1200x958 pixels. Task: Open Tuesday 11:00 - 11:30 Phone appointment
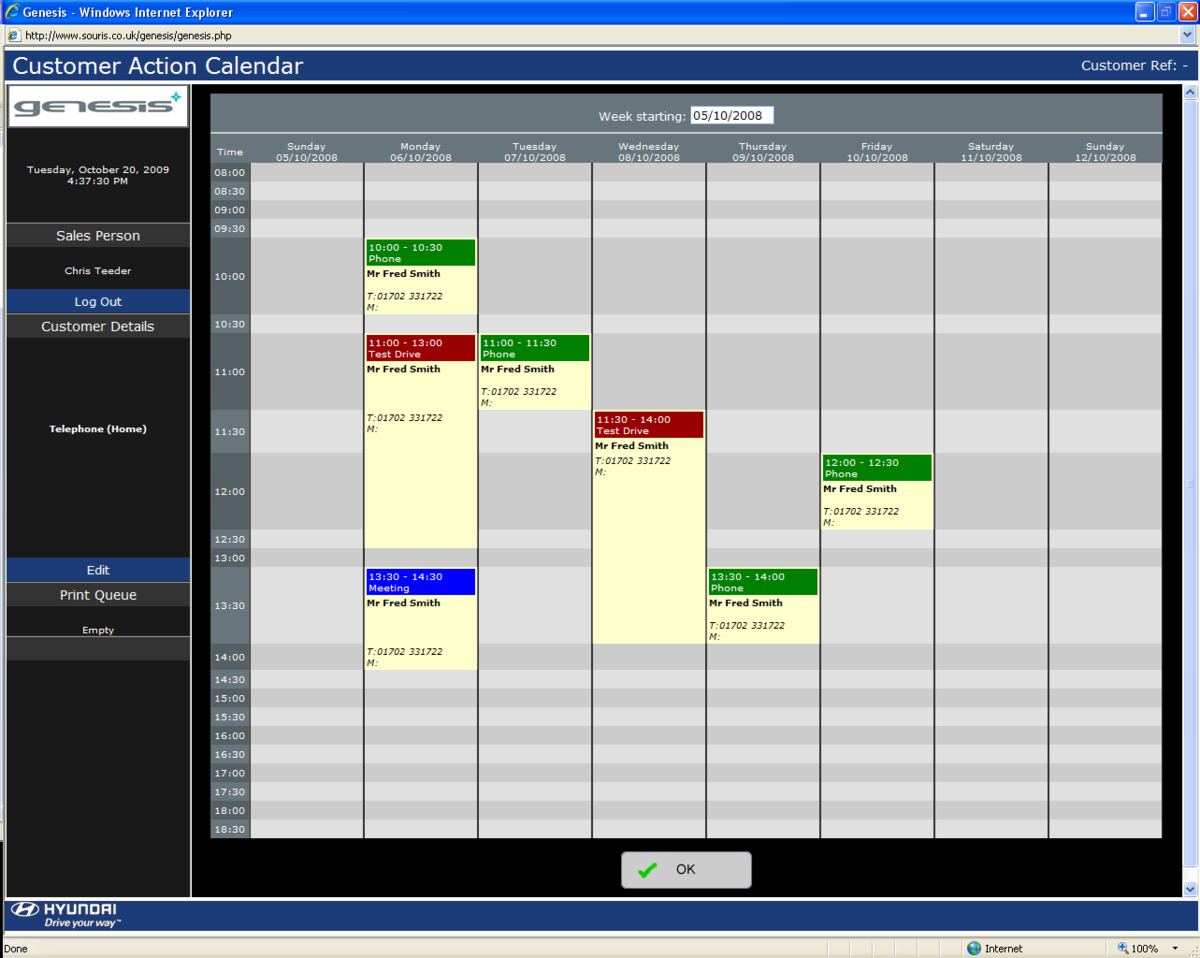pos(535,372)
